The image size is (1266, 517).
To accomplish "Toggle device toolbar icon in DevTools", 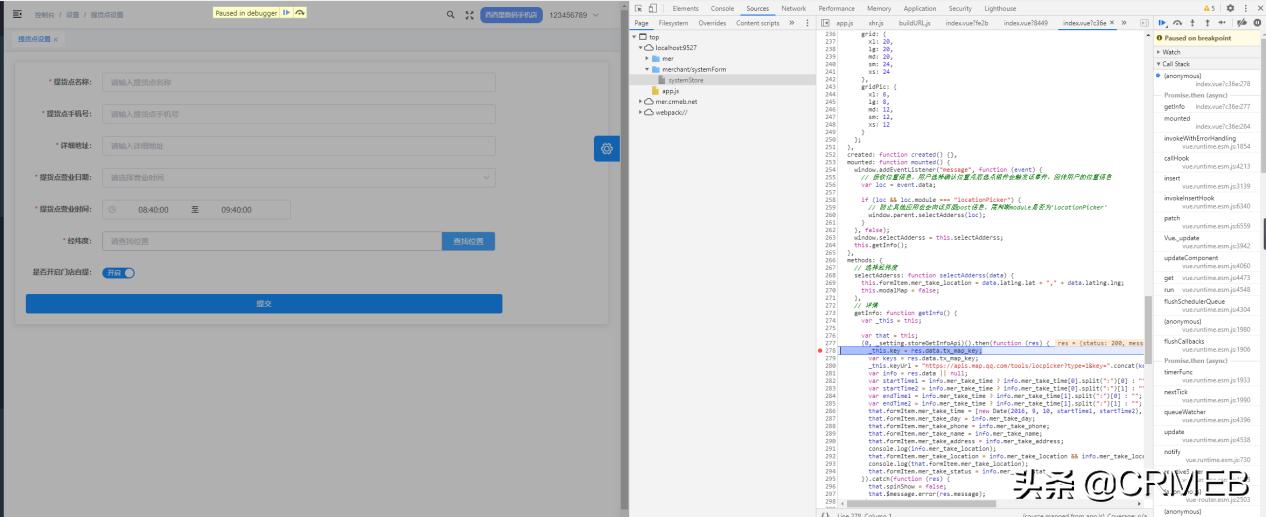I will [x=653, y=8].
